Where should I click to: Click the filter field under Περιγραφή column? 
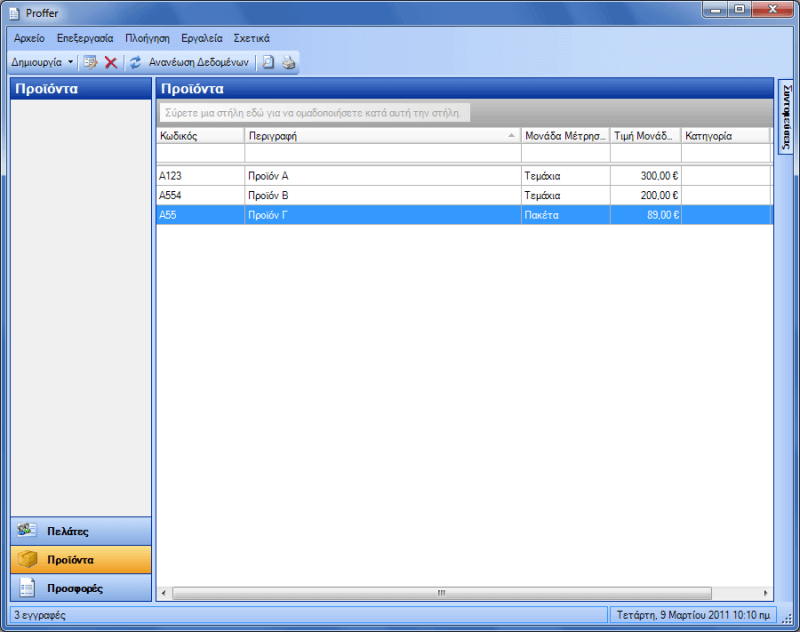[x=382, y=154]
